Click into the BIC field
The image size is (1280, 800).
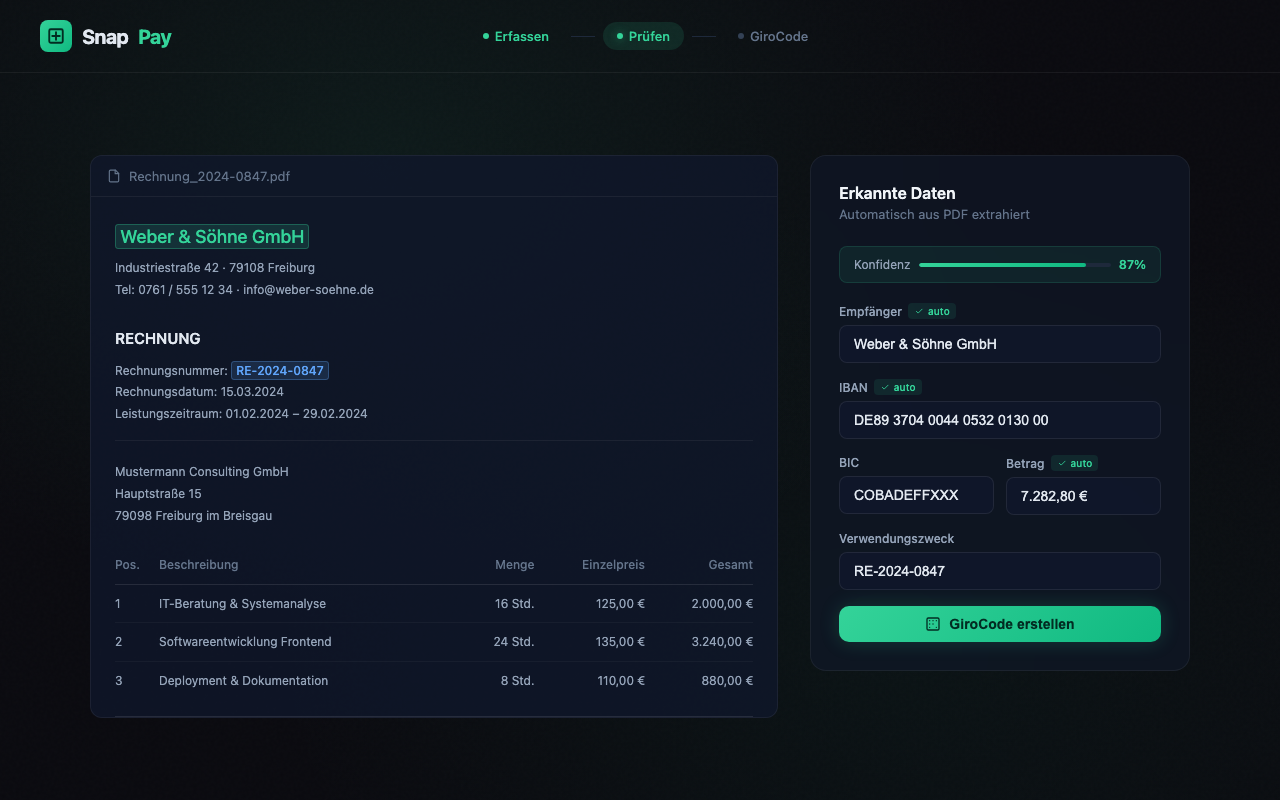(915, 495)
